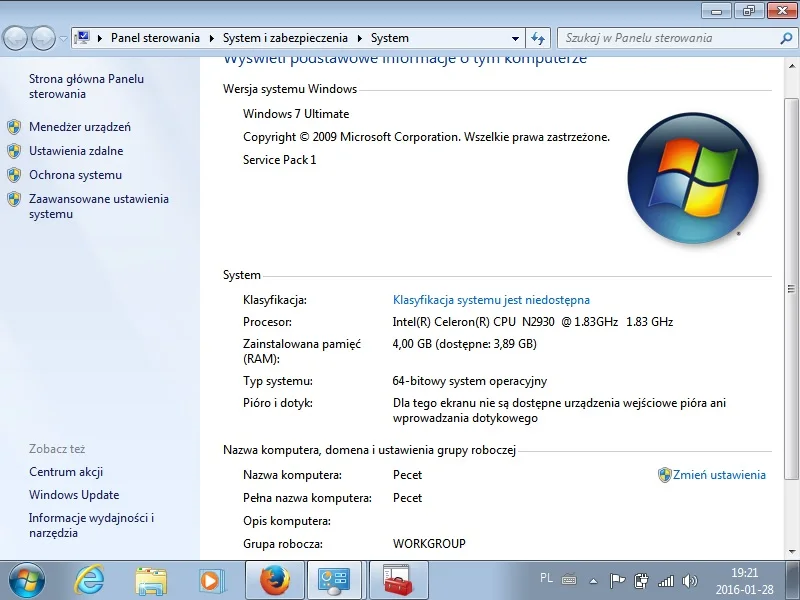The width and height of the screenshot is (800, 600).
Task: Click the network signal strength tray icon
Action: click(665, 579)
